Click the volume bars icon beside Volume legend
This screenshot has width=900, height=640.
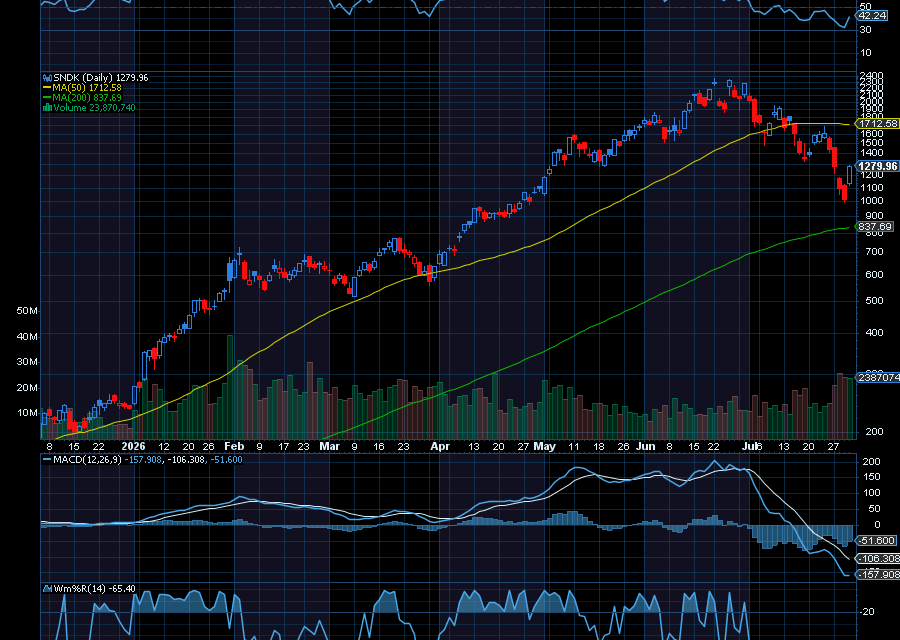point(48,107)
